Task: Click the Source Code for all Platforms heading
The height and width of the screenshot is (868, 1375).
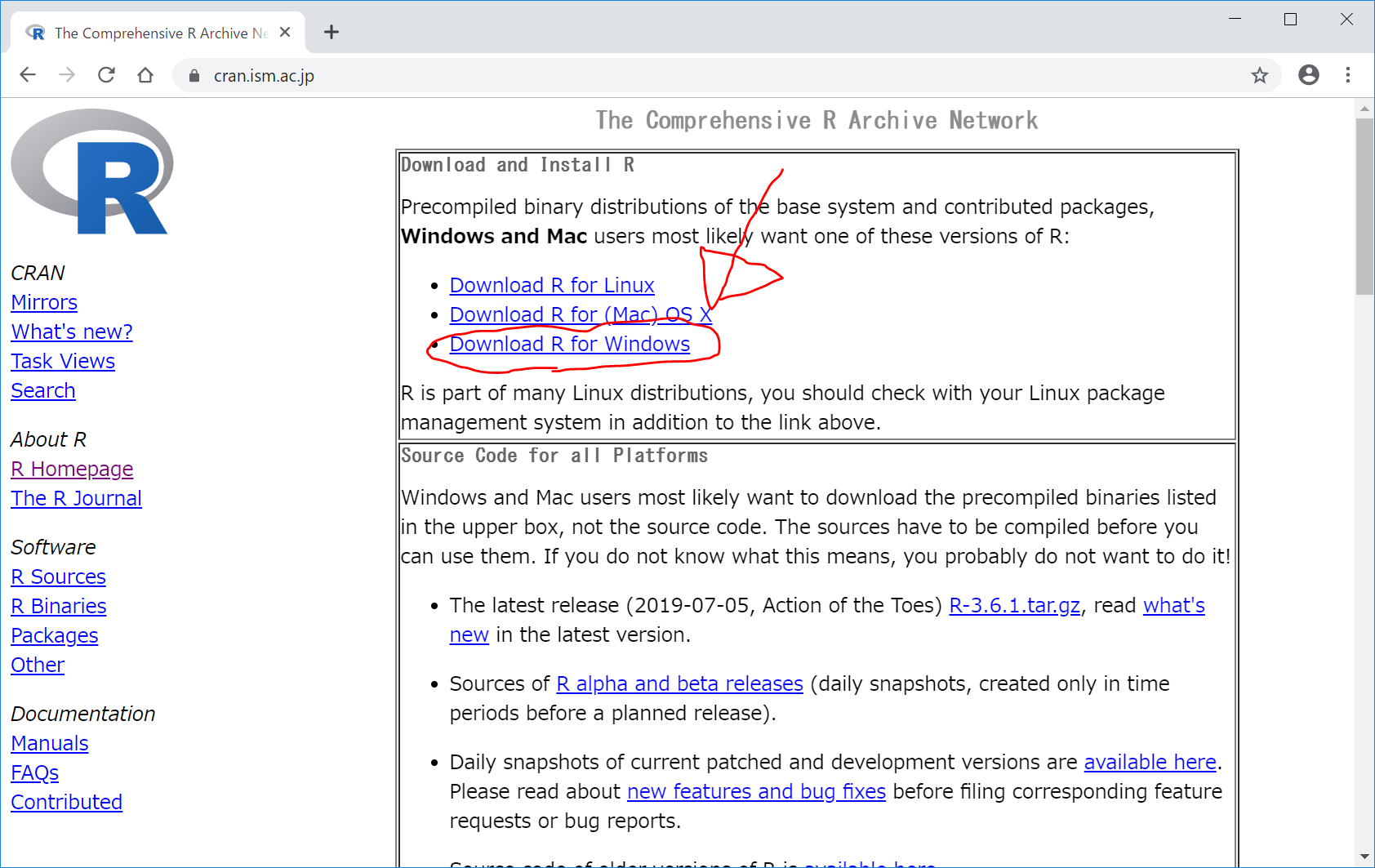Action: tap(554, 456)
